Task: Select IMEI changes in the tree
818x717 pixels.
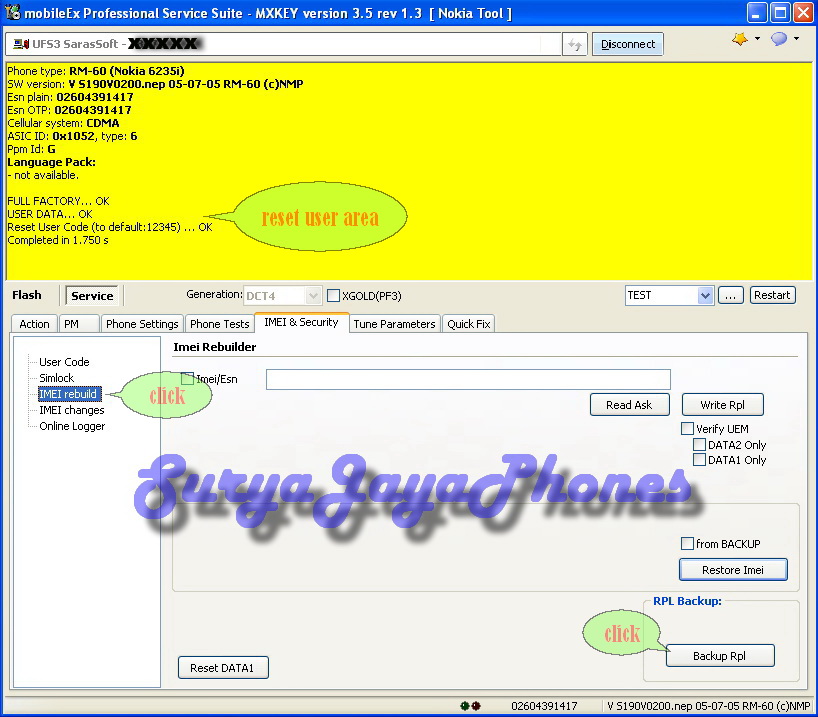Action: tap(72, 410)
